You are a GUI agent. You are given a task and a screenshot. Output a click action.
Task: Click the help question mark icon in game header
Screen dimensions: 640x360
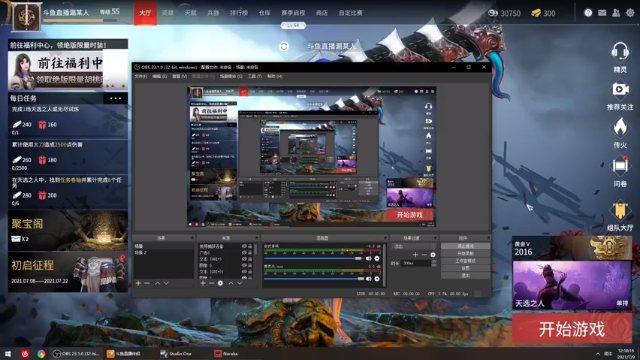tap(588, 13)
